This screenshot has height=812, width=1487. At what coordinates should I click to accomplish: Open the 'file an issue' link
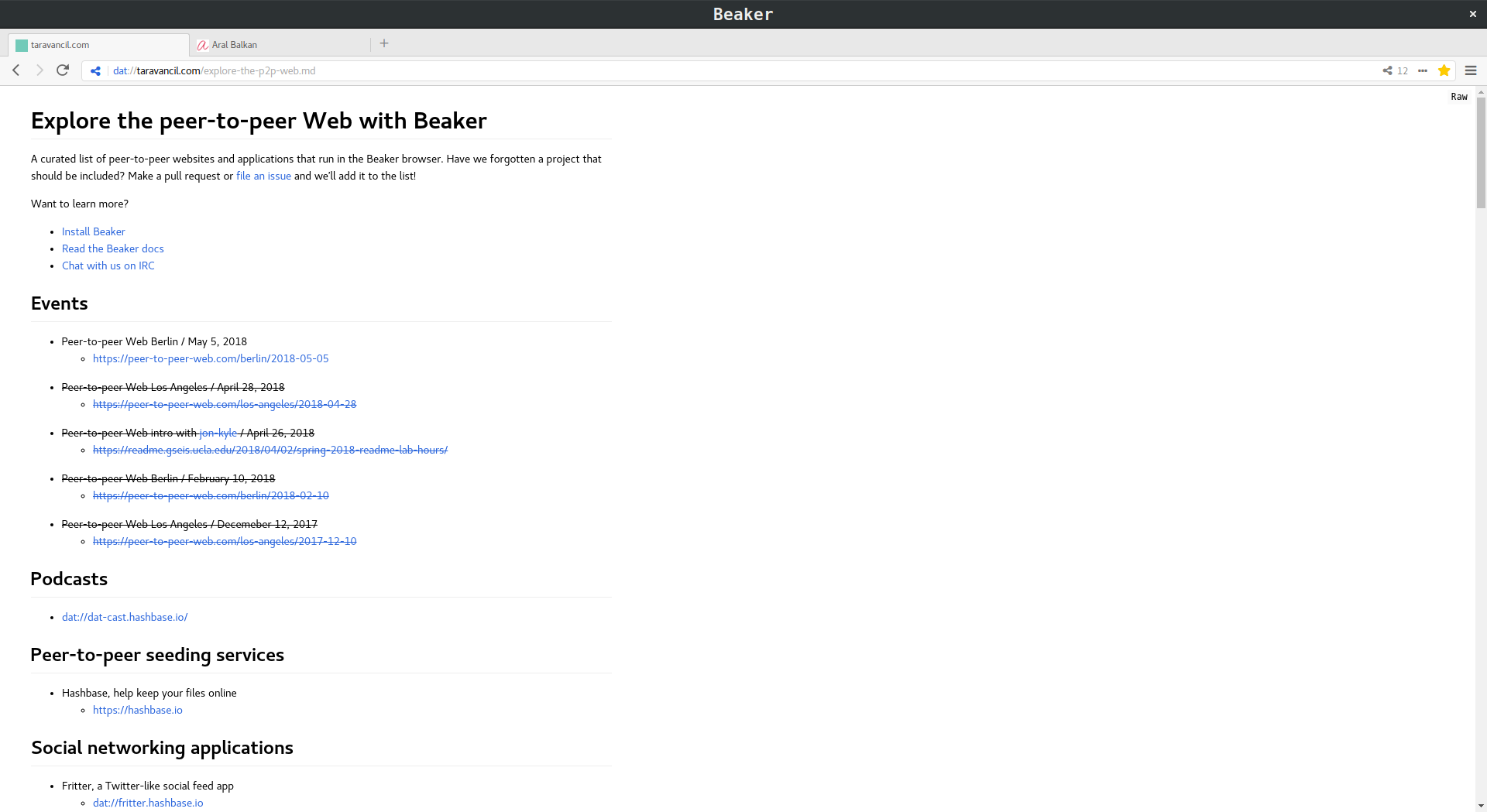coord(263,176)
